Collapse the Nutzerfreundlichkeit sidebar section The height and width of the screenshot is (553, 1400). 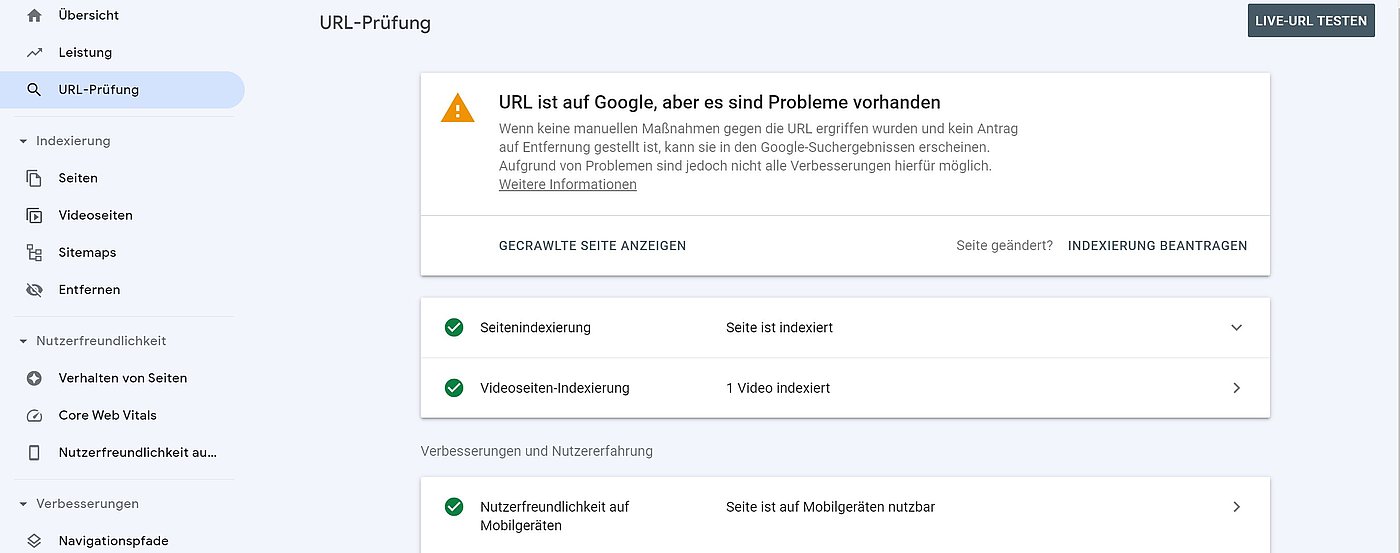click(x=23, y=341)
